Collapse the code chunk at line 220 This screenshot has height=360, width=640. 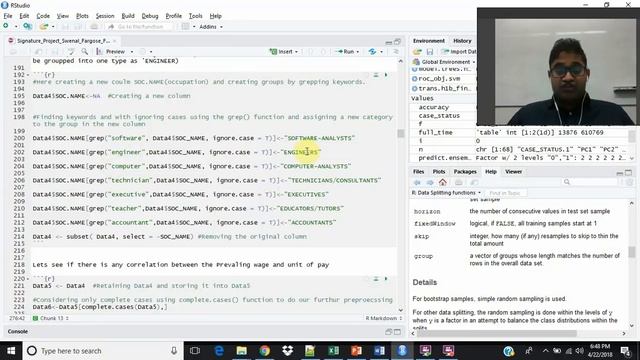(28, 279)
